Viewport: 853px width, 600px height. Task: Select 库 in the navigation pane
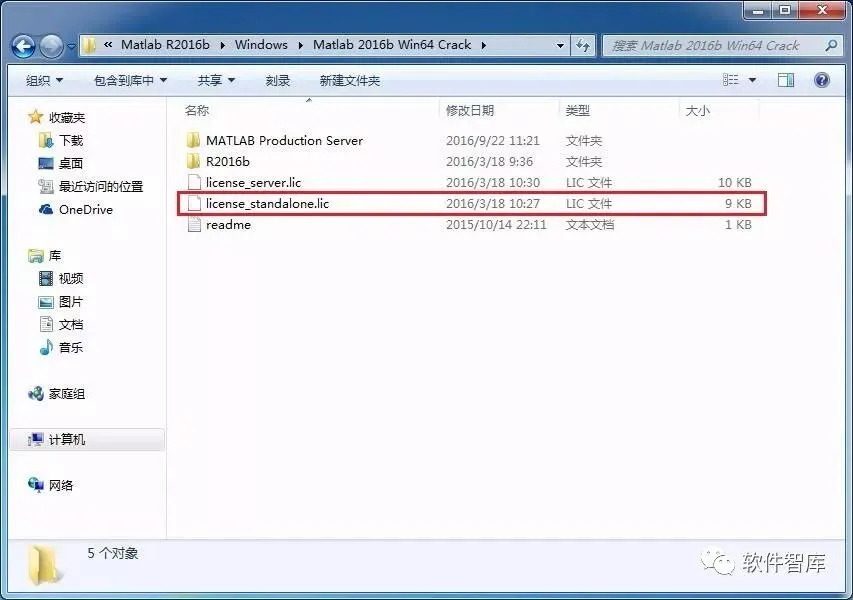(x=55, y=255)
